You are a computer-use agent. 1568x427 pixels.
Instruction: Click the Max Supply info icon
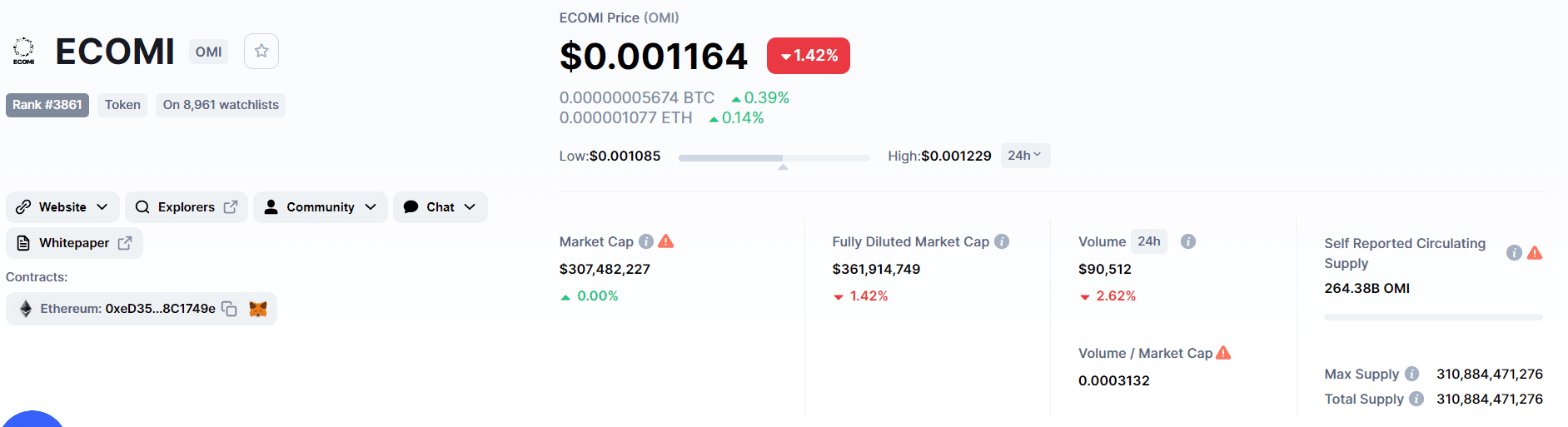coord(1412,374)
